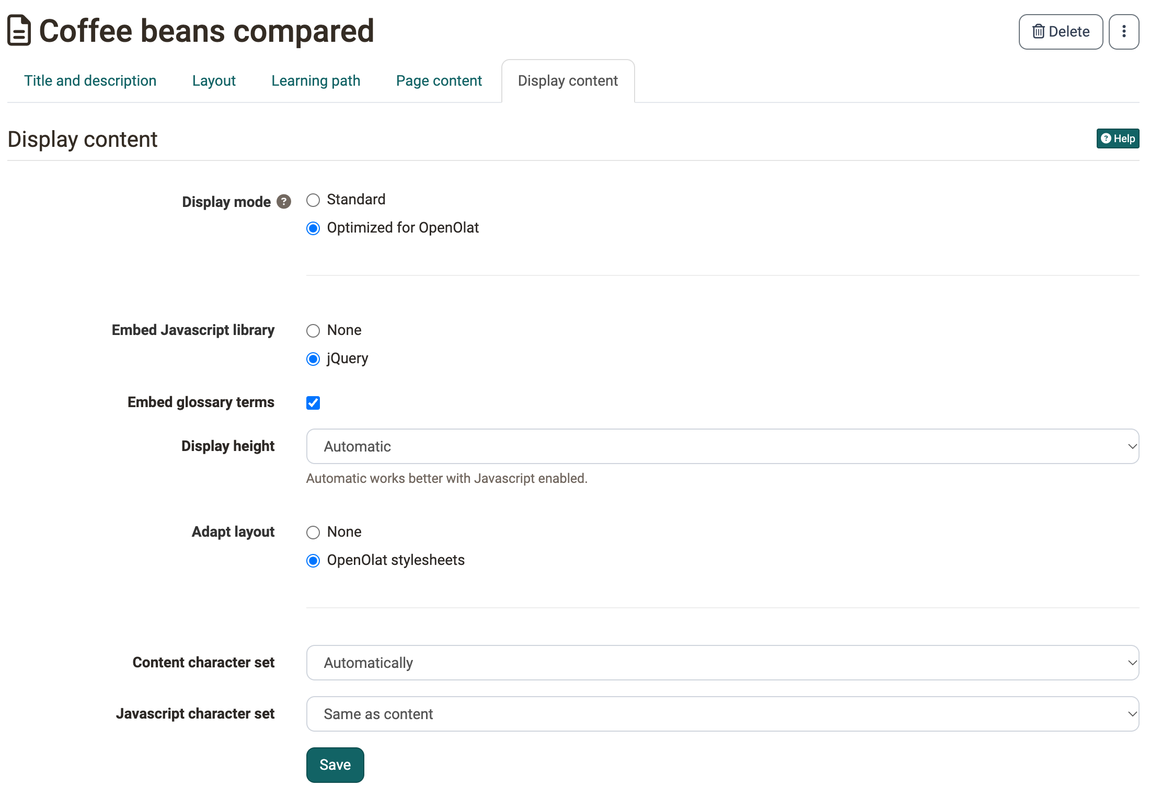Go to the Page content tab
This screenshot has height=809, width=1150.
coord(439,81)
